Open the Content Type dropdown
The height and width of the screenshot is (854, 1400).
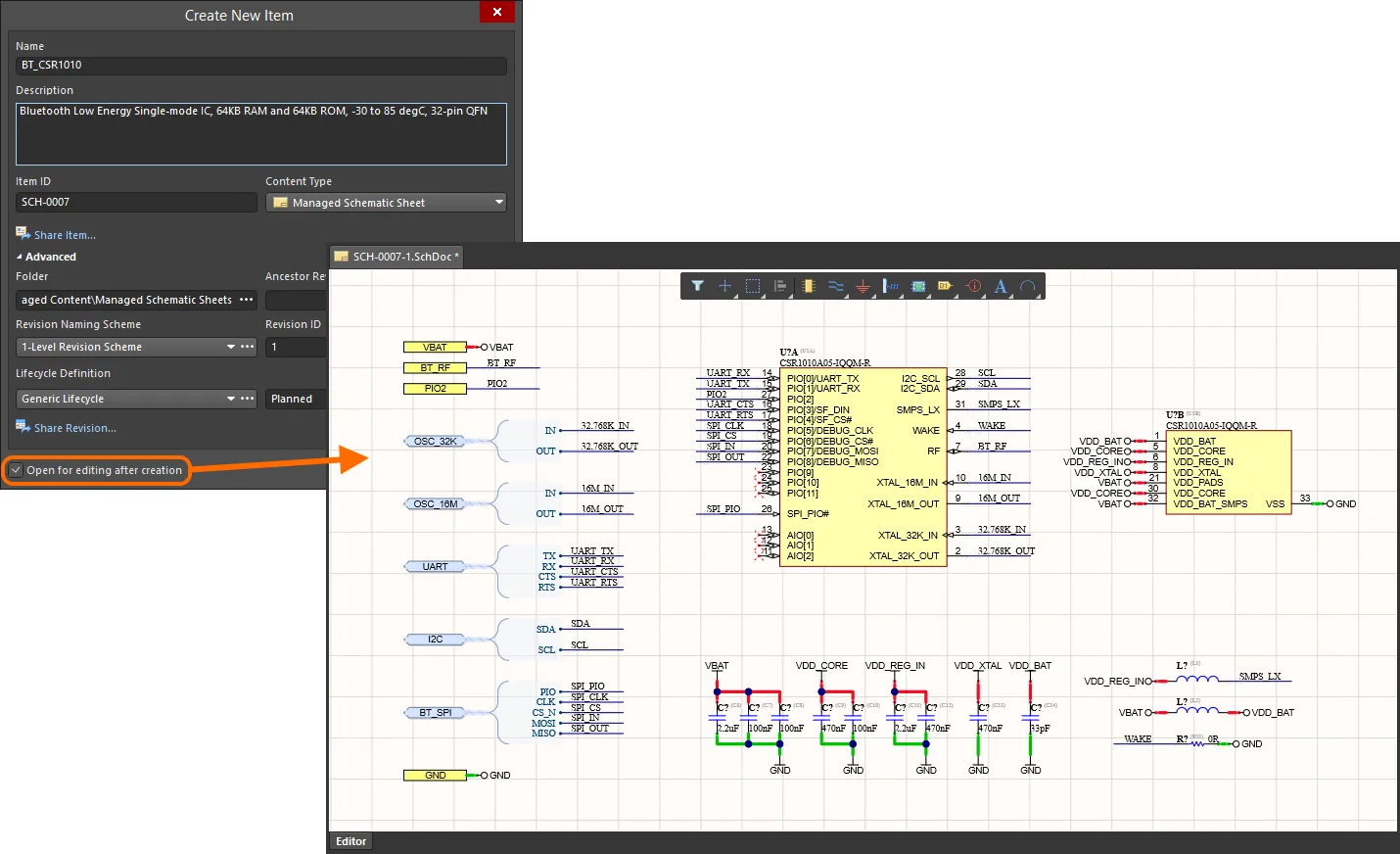click(x=498, y=203)
